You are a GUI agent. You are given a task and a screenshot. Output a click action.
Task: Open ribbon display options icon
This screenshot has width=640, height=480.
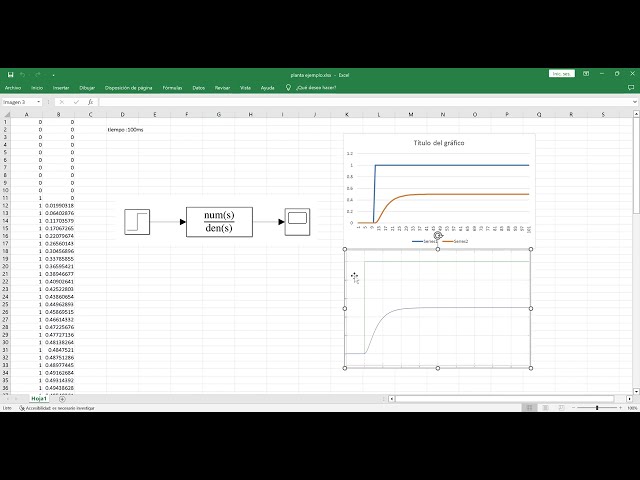(586, 74)
